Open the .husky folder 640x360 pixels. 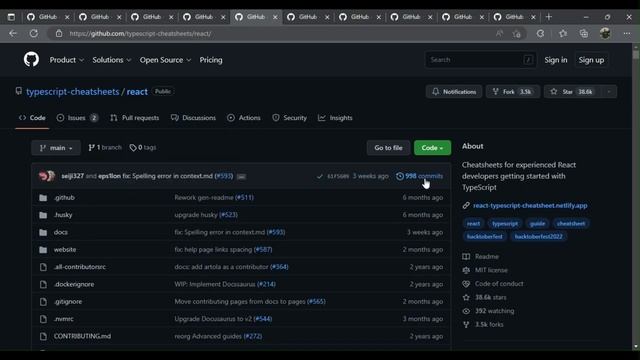63,215
